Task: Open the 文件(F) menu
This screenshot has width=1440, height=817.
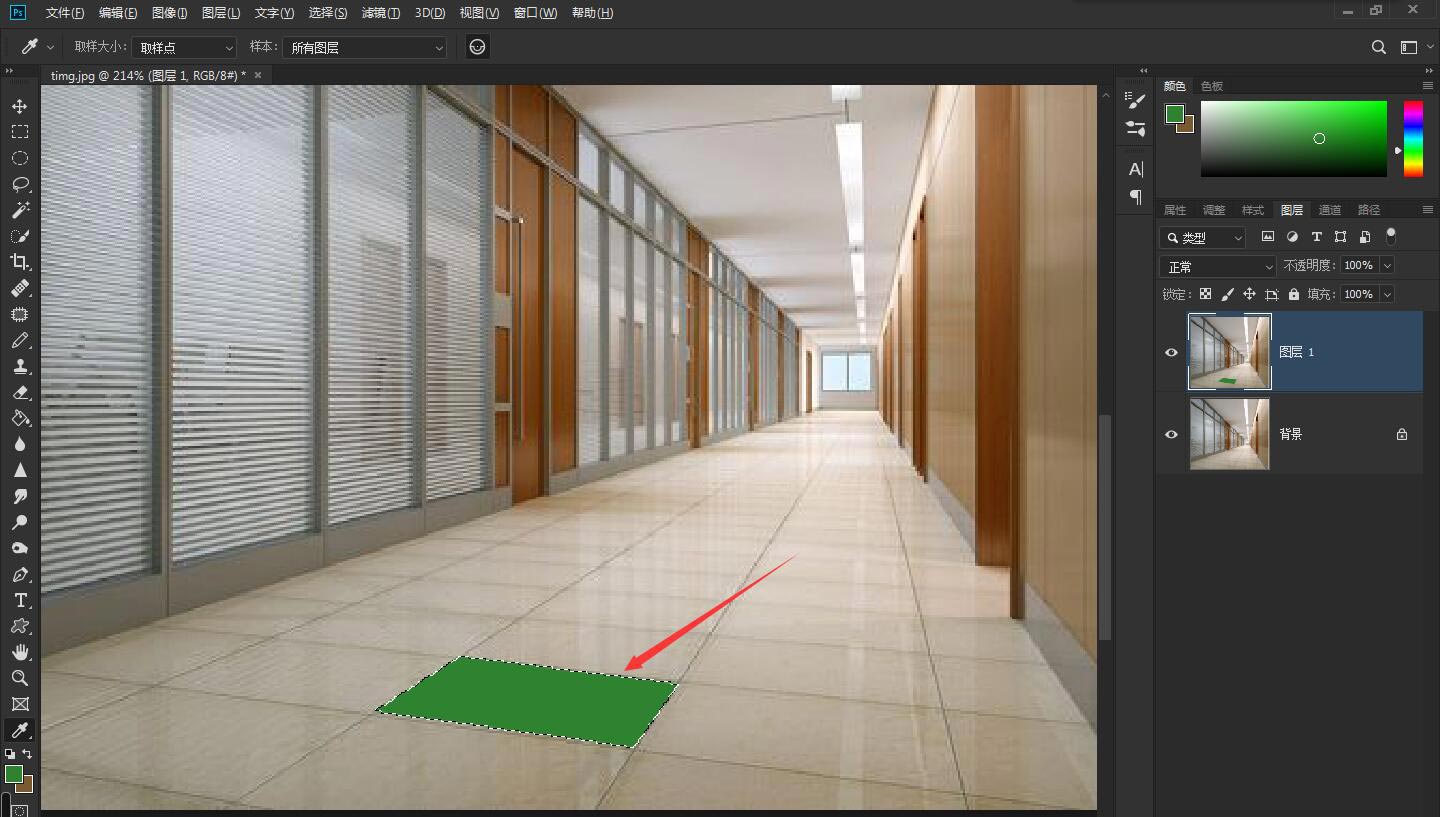Action: pyautogui.click(x=65, y=13)
